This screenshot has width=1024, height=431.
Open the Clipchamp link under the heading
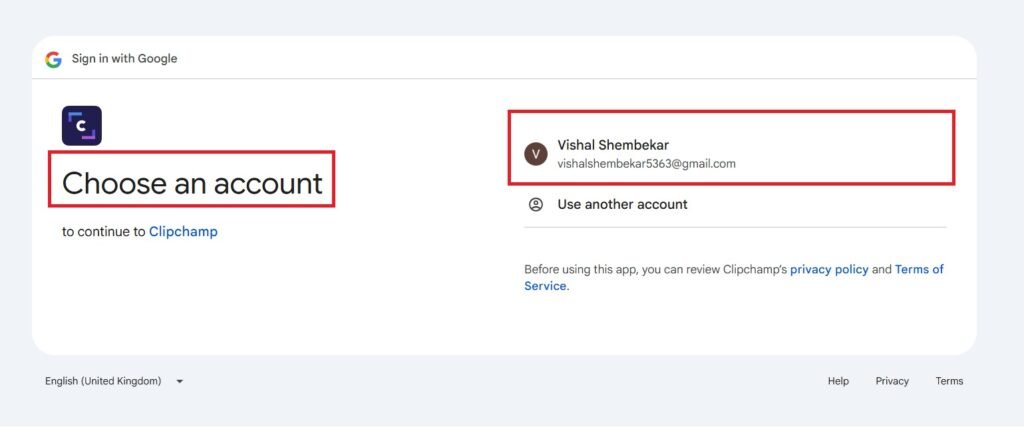pyautogui.click(x=183, y=232)
